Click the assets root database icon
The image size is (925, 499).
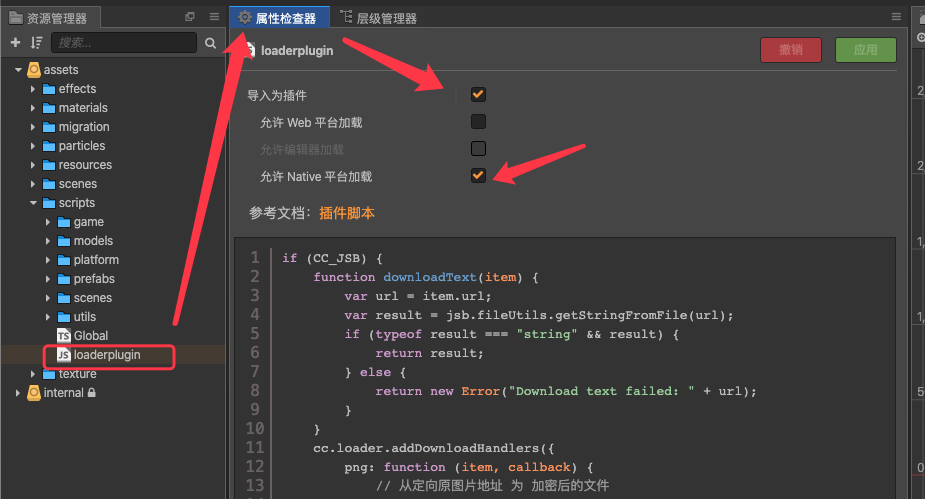(34, 70)
